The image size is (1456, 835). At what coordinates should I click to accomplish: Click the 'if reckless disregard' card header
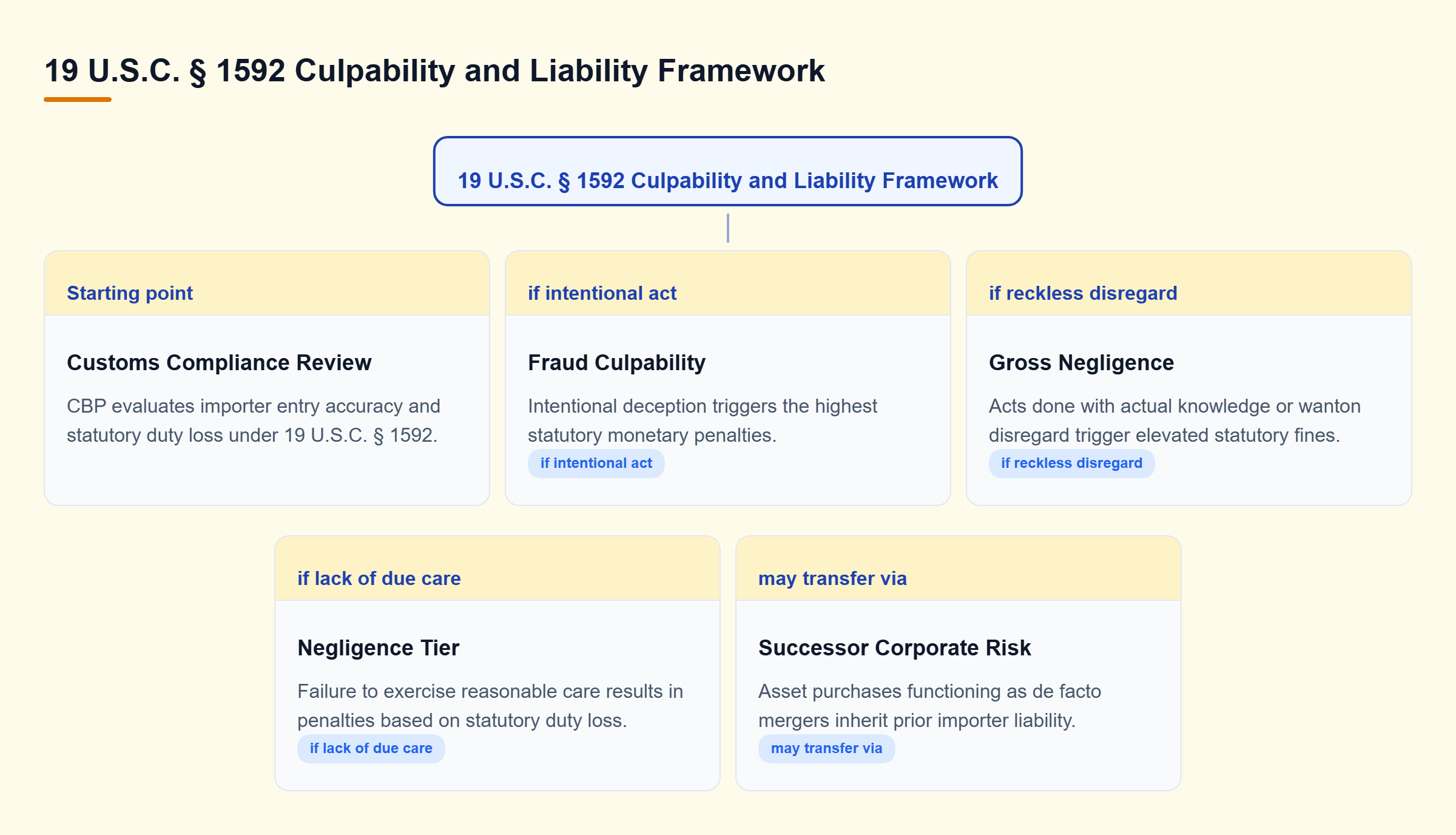1189,283
